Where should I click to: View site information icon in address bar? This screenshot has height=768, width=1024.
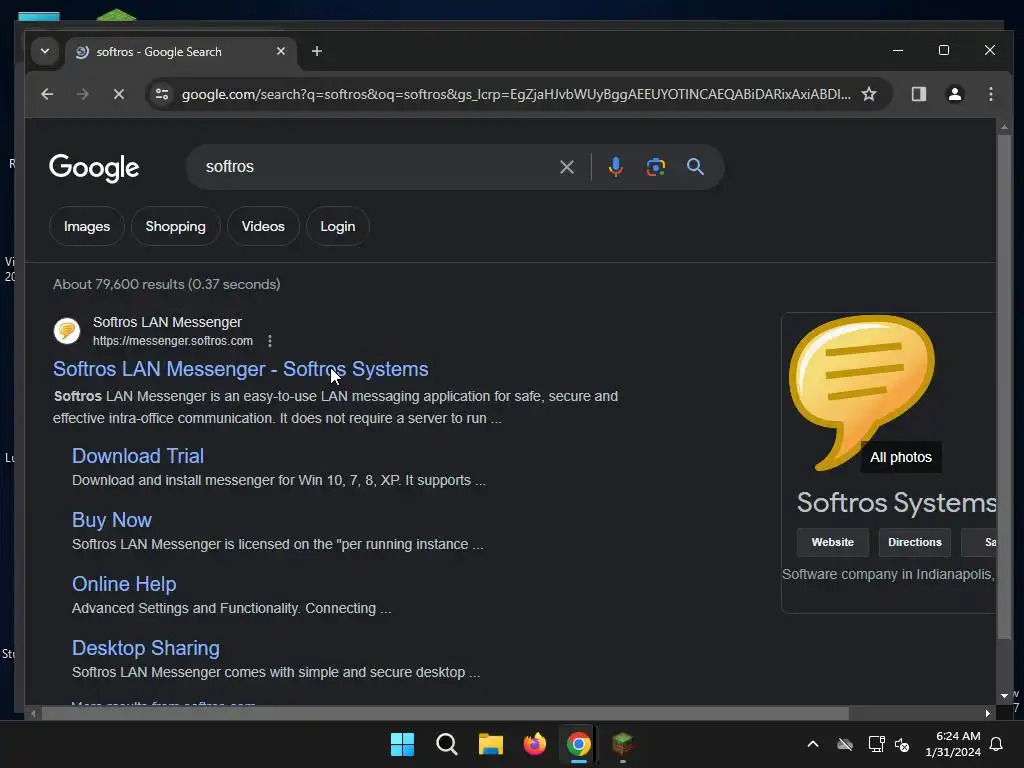pyautogui.click(x=162, y=94)
